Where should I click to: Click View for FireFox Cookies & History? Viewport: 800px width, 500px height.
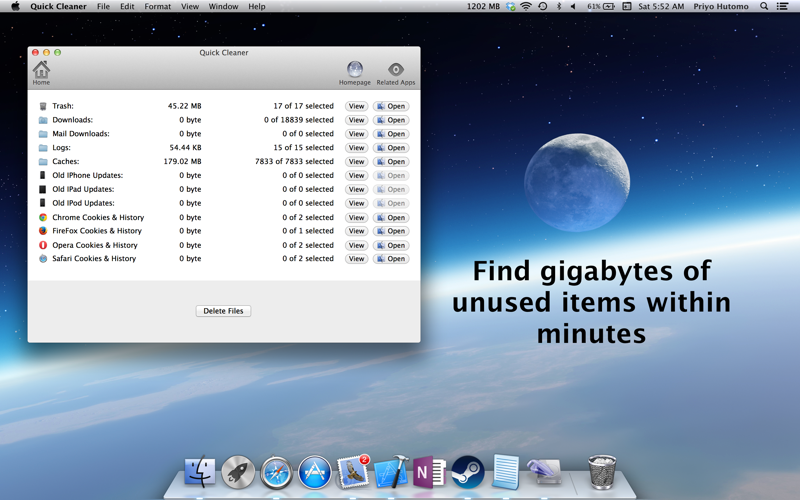point(357,231)
